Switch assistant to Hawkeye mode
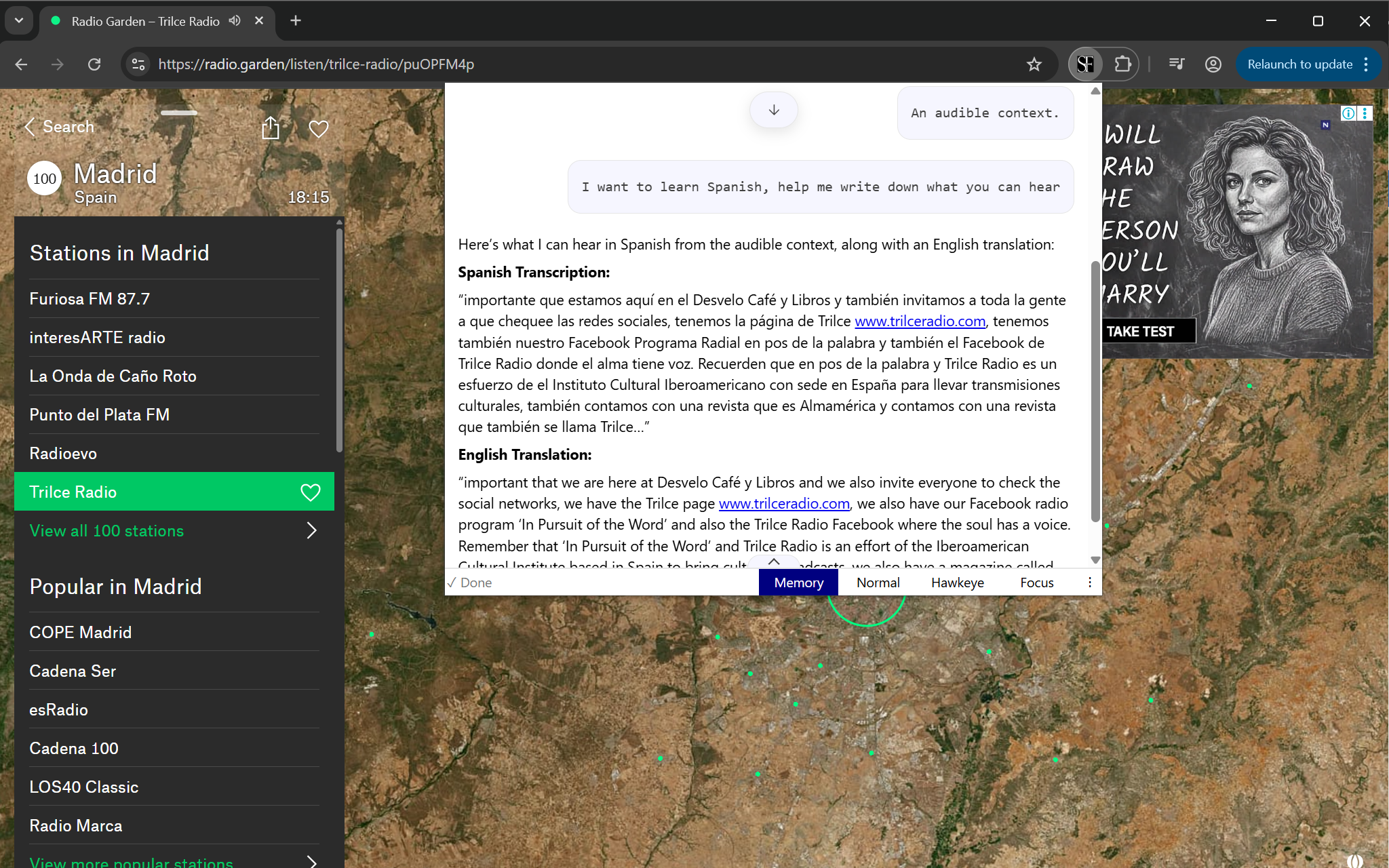1389x868 pixels. [957, 582]
